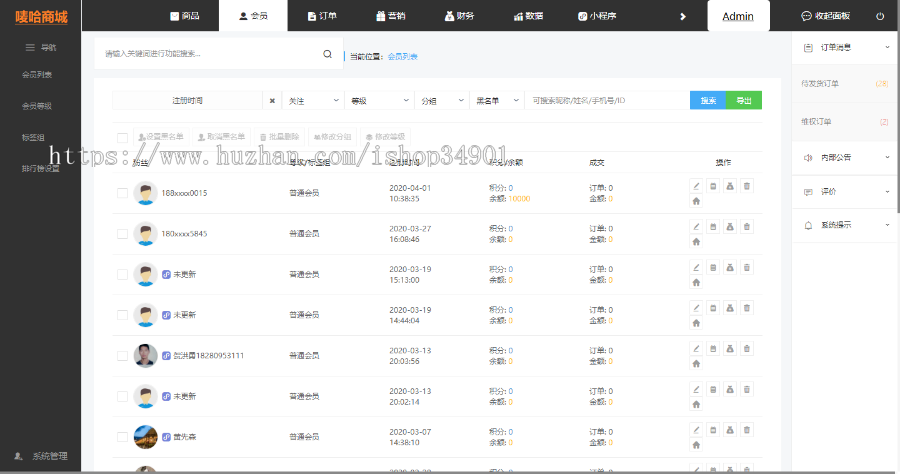The height and width of the screenshot is (474, 900).
Task: Open 标签组 in the left sidebar
Action: [33, 138]
